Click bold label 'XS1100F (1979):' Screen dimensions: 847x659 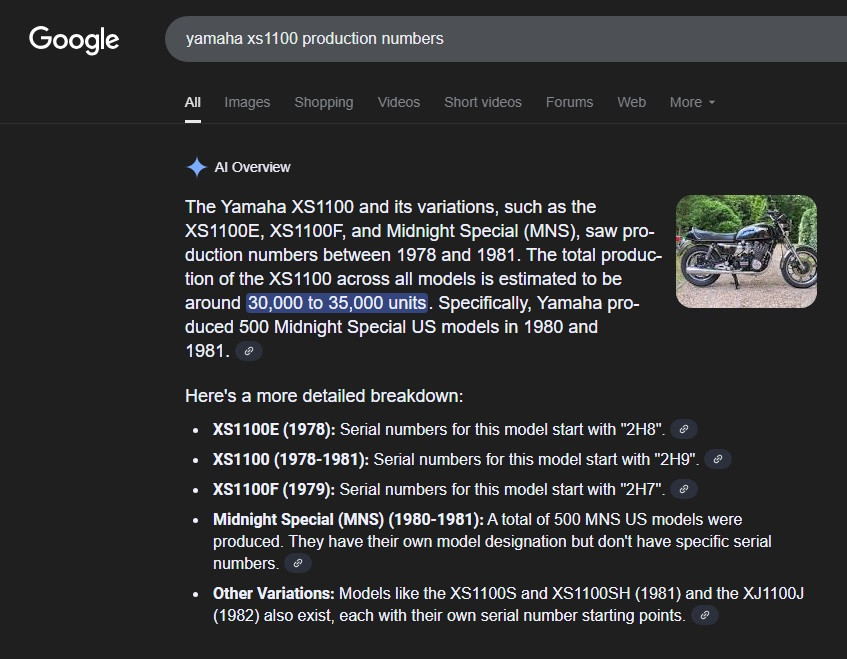(274, 489)
